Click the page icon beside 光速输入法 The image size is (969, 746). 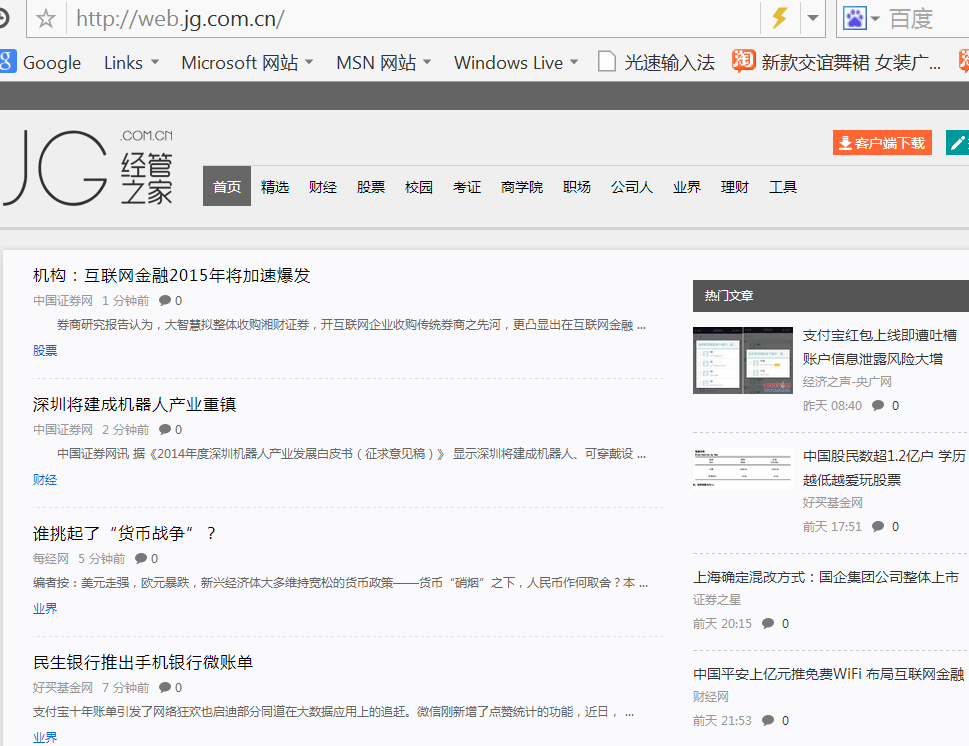coord(607,62)
